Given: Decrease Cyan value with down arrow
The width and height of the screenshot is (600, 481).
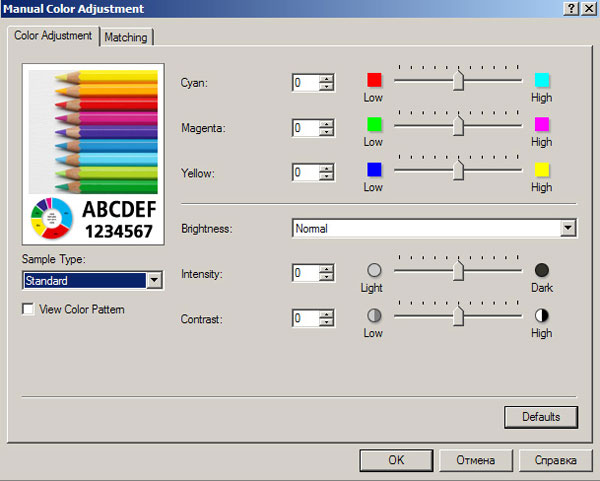Looking at the screenshot, I should click(326, 87).
